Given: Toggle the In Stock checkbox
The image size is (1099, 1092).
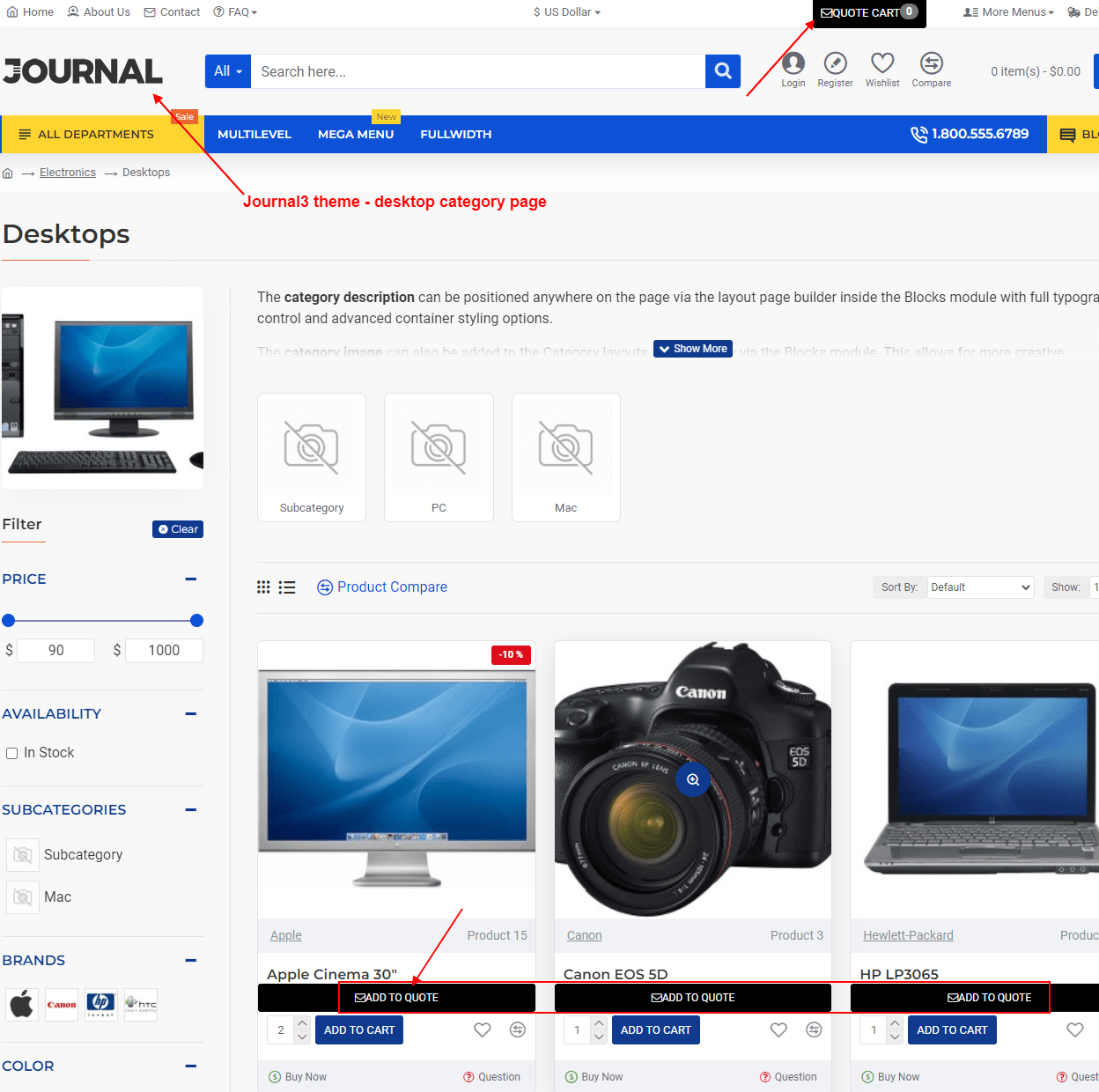Looking at the screenshot, I should 12,753.
